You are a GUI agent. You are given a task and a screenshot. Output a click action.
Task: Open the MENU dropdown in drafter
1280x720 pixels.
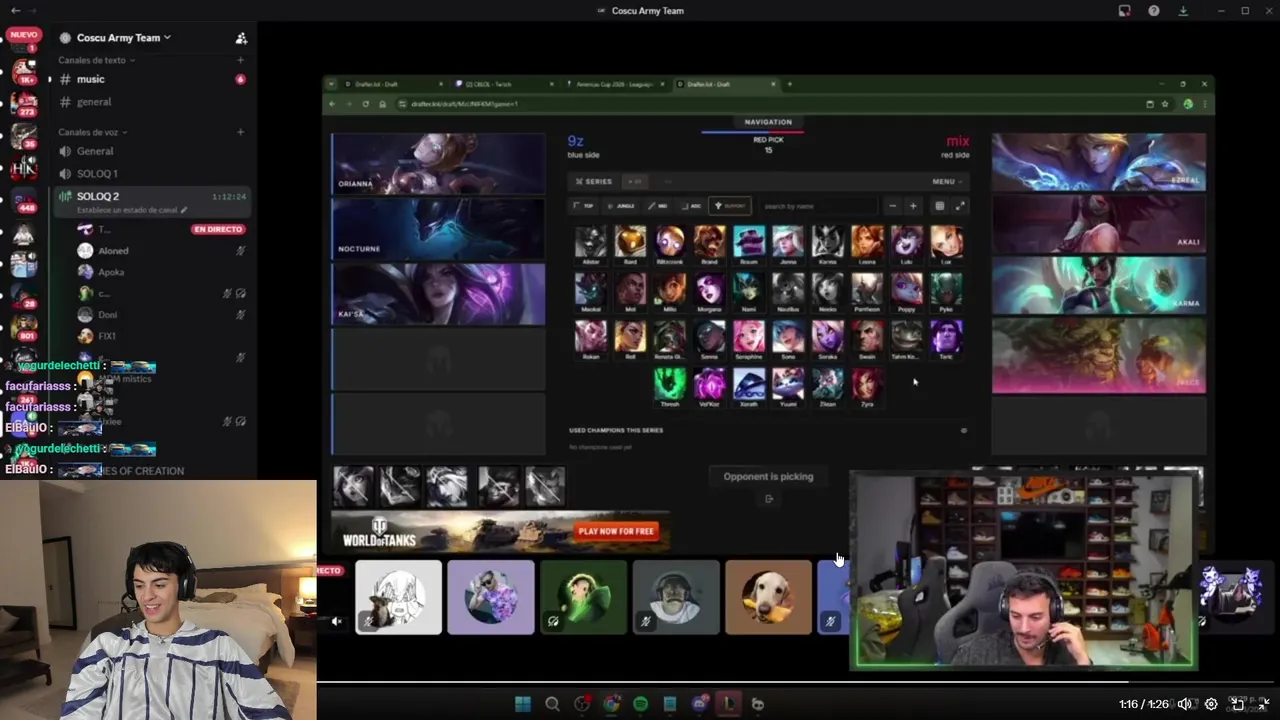click(946, 182)
